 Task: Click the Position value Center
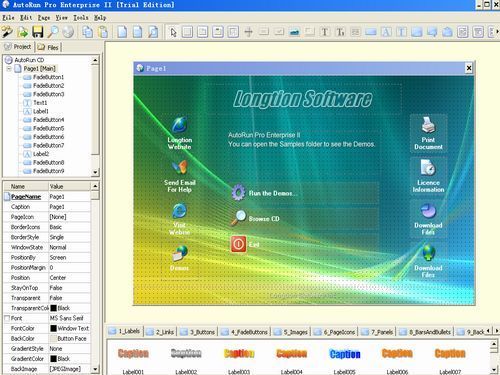tap(69, 278)
